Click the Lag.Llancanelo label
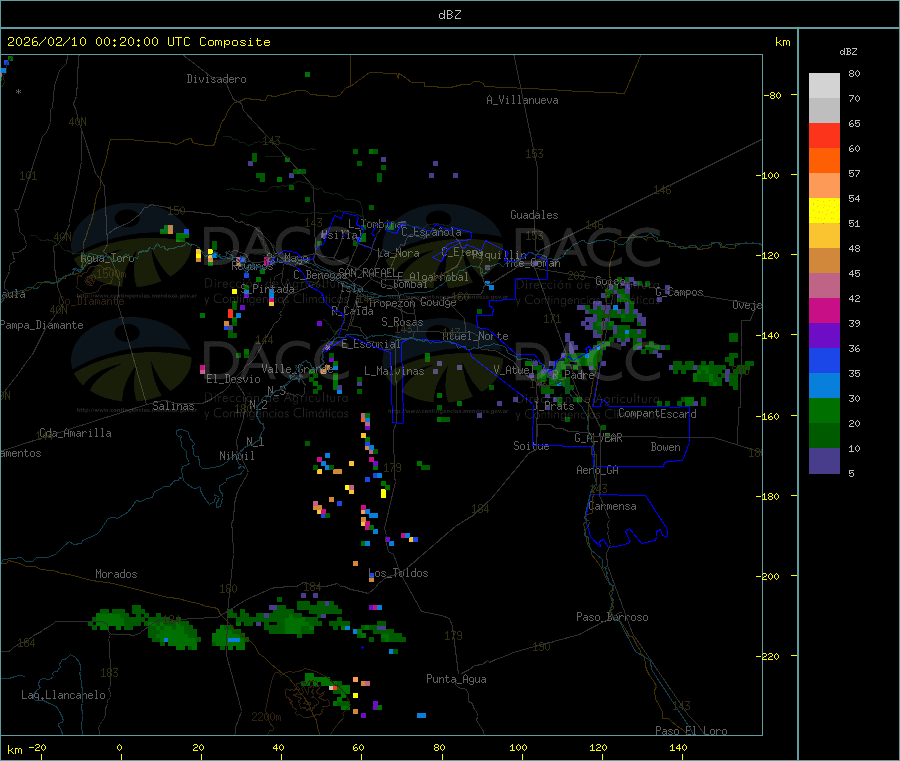 click(64, 695)
